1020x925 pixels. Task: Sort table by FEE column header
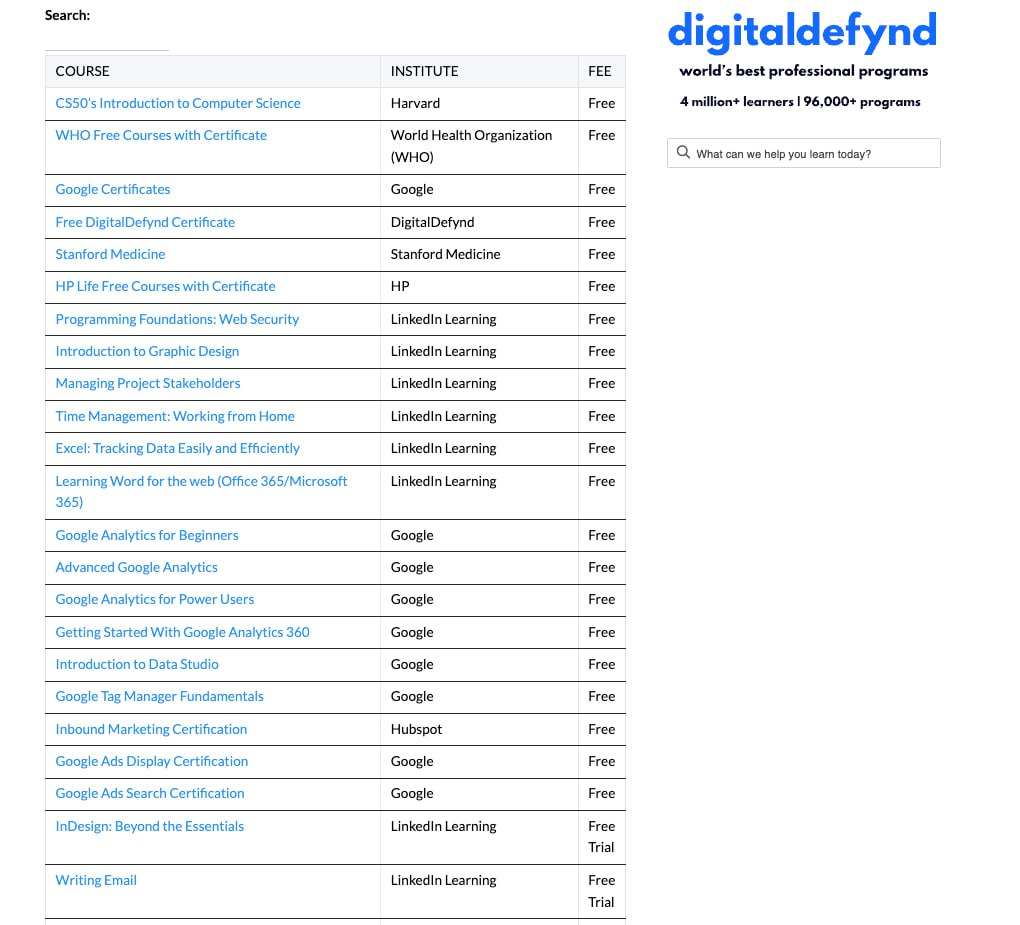(600, 71)
